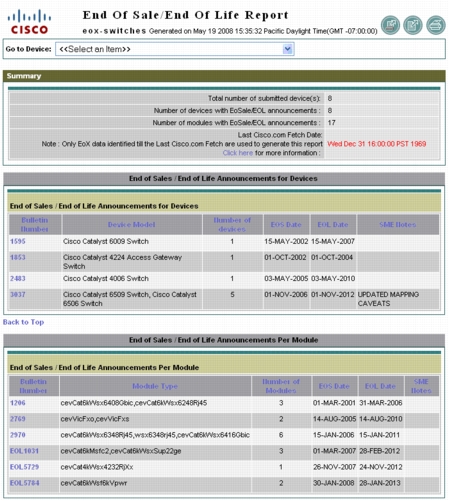
Task: Click the first round export icon in the header
Action: 390,25
